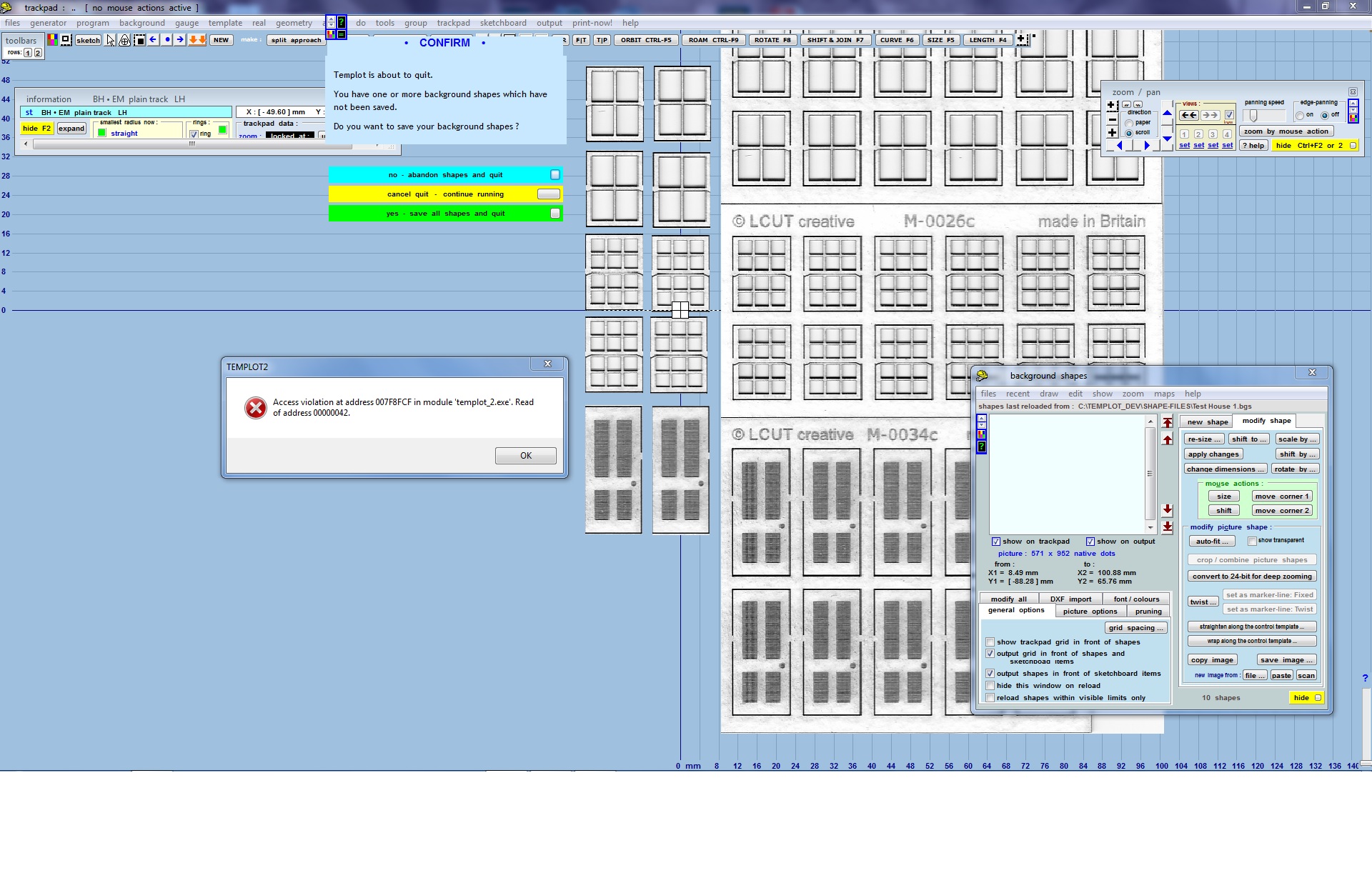This screenshot has height=888, width=1372.
Task: Click shapes list scroll-up arrow
Action: click(1150, 422)
